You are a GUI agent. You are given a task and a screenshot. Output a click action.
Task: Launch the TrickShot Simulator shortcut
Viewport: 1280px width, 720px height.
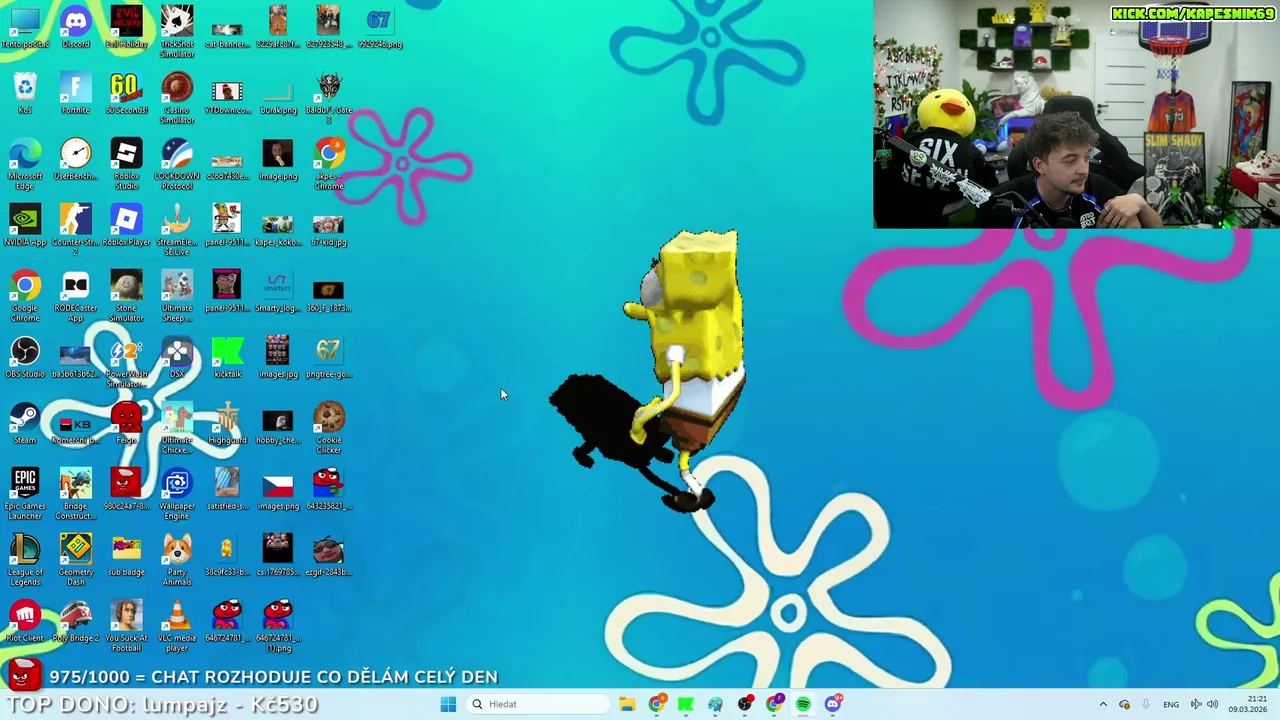coord(177,32)
